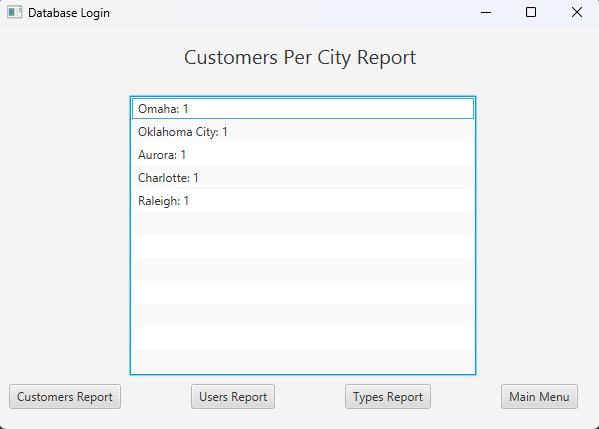Open the Types Report
The height and width of the screenshot is (429, 599).
click(388, 397)
